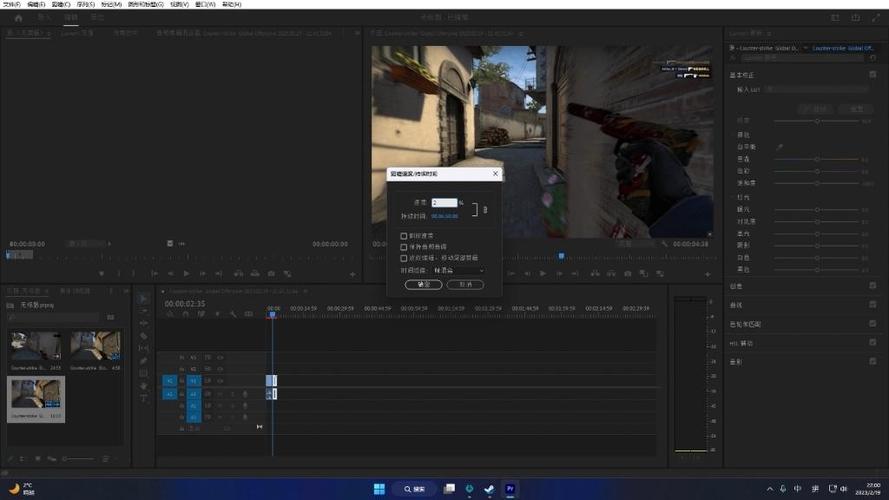889x500 pixels.
Task: Select the Selection tool in the tools panel
Action: [x=143, y=299]
